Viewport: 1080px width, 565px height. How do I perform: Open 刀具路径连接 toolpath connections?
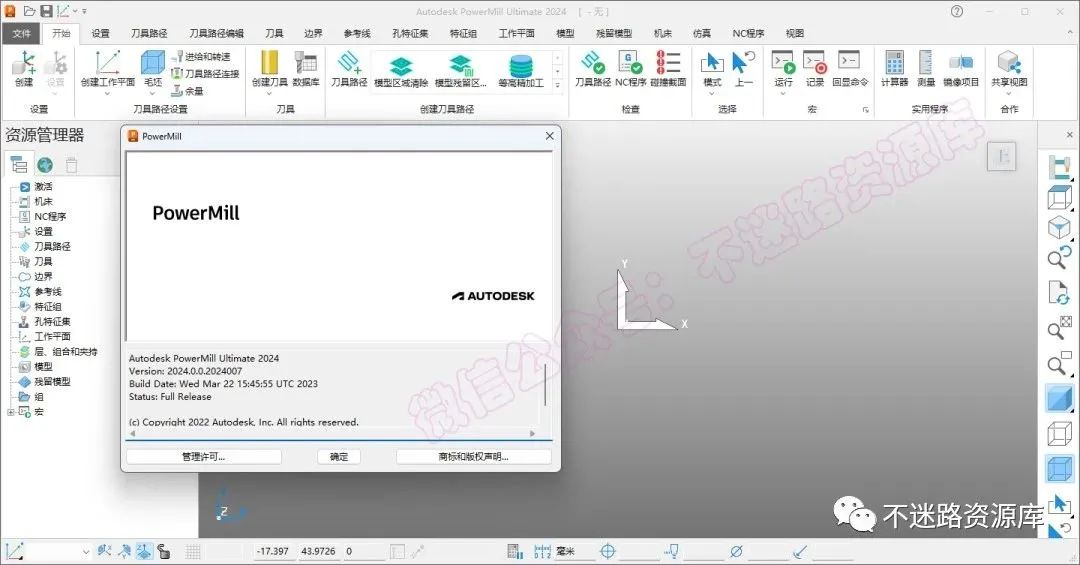click(205, 73)
